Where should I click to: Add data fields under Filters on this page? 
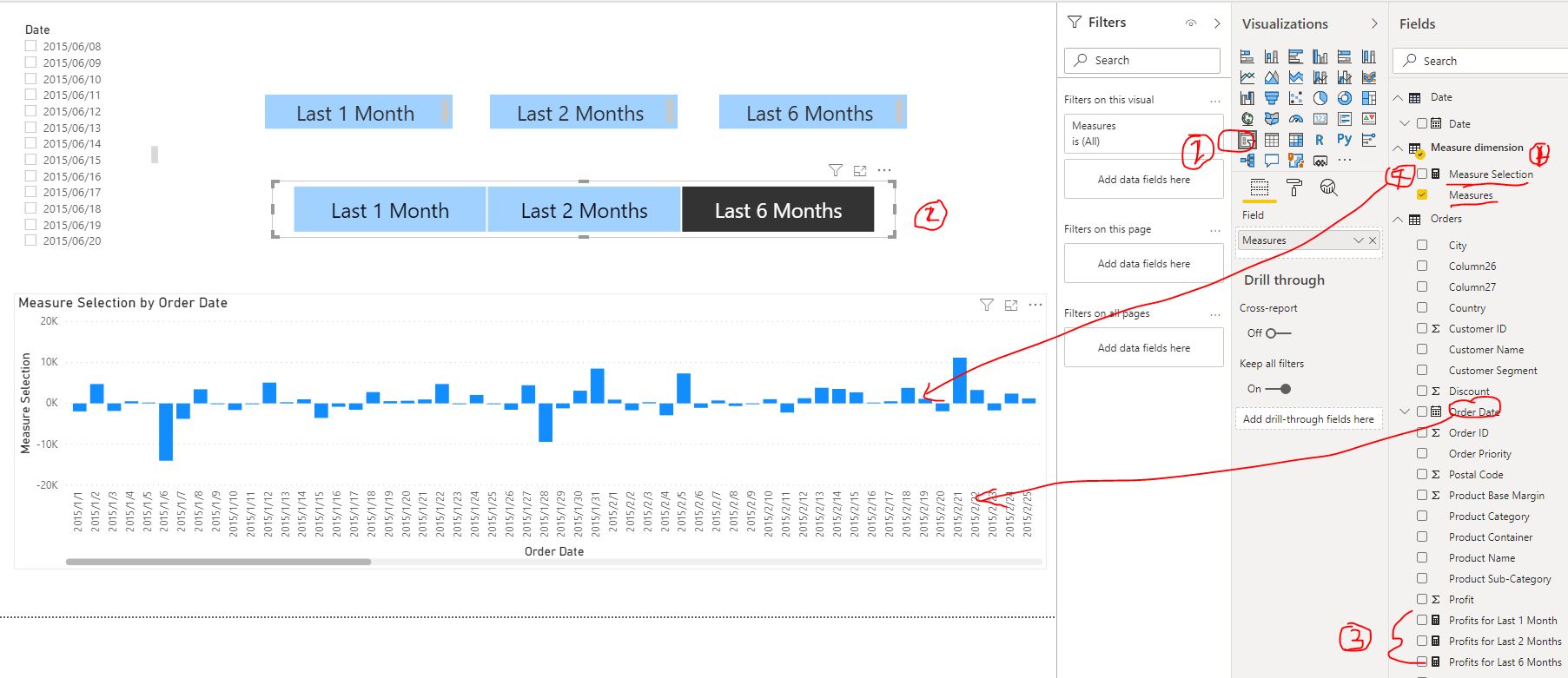coord(1143,264)
